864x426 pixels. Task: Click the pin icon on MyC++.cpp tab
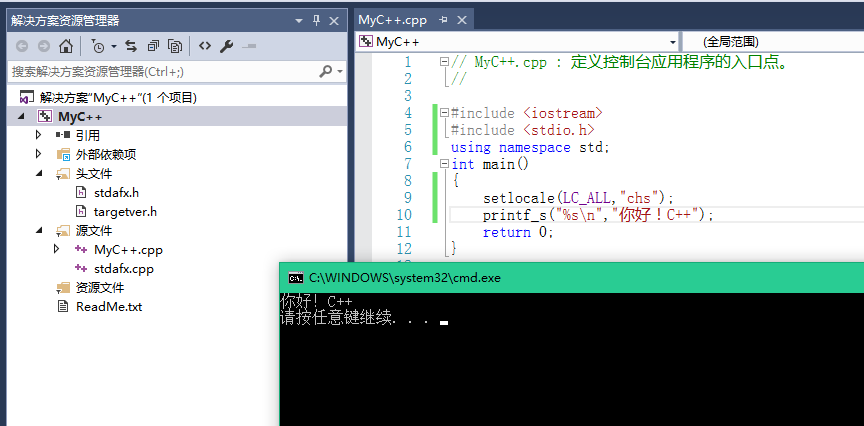pyautogui.click(x=443, y=20)
